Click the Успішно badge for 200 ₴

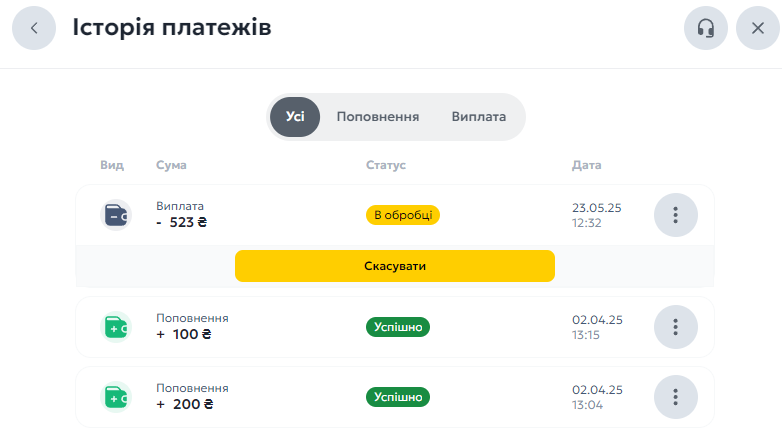(397, 397)
